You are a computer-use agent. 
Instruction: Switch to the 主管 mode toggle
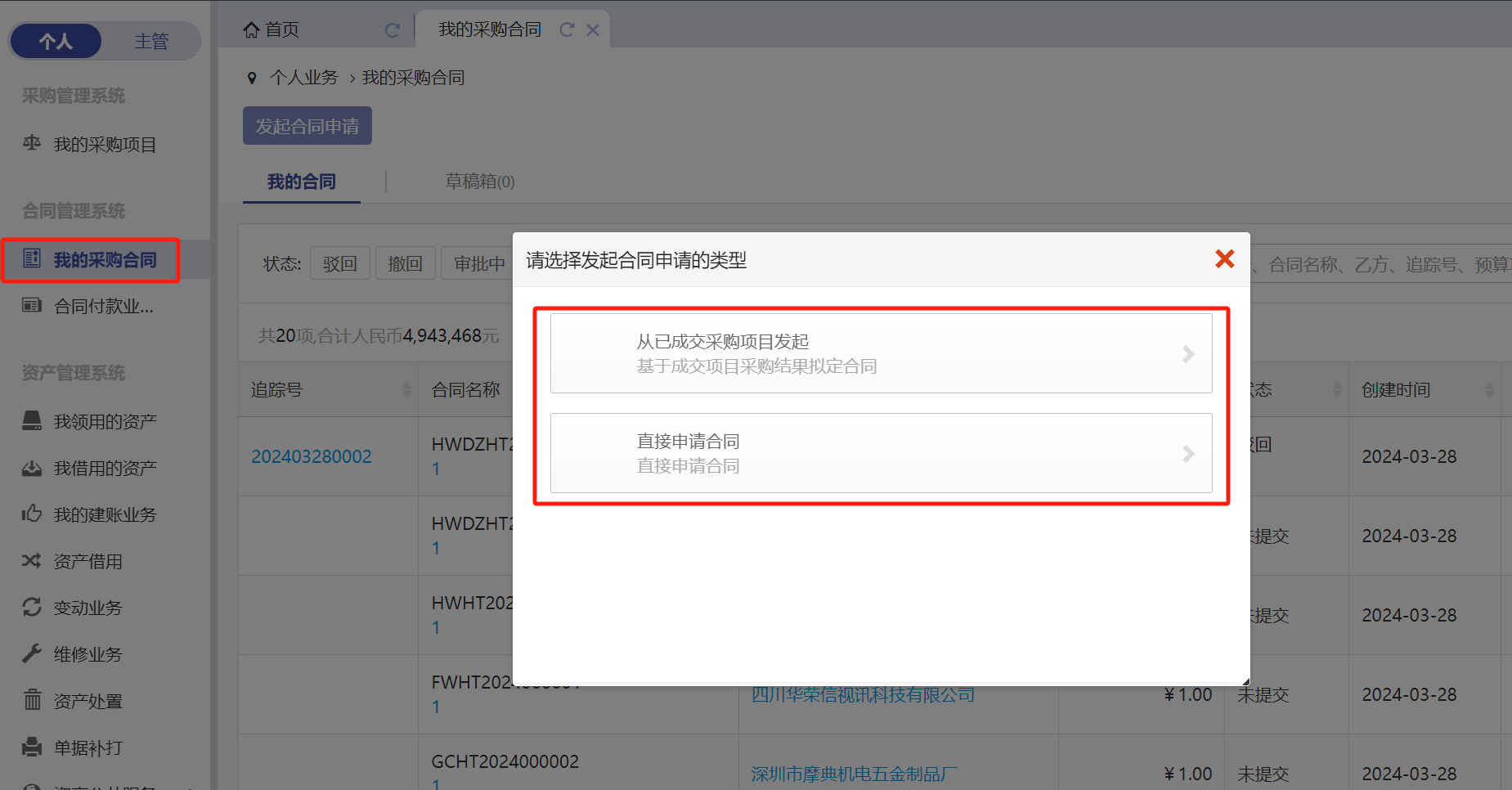[151, 41]
